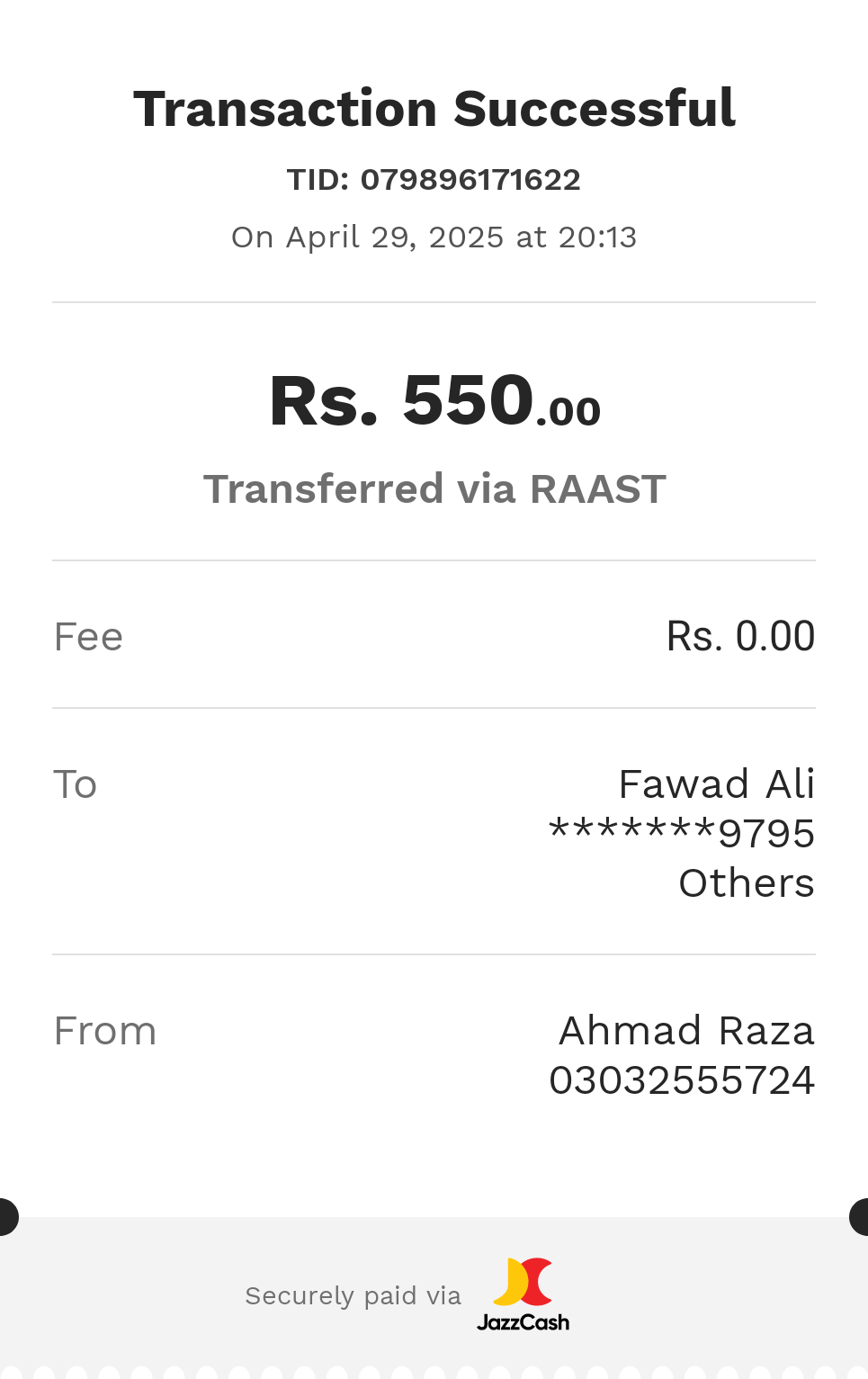Click Transferred via RAAST text

434,489
